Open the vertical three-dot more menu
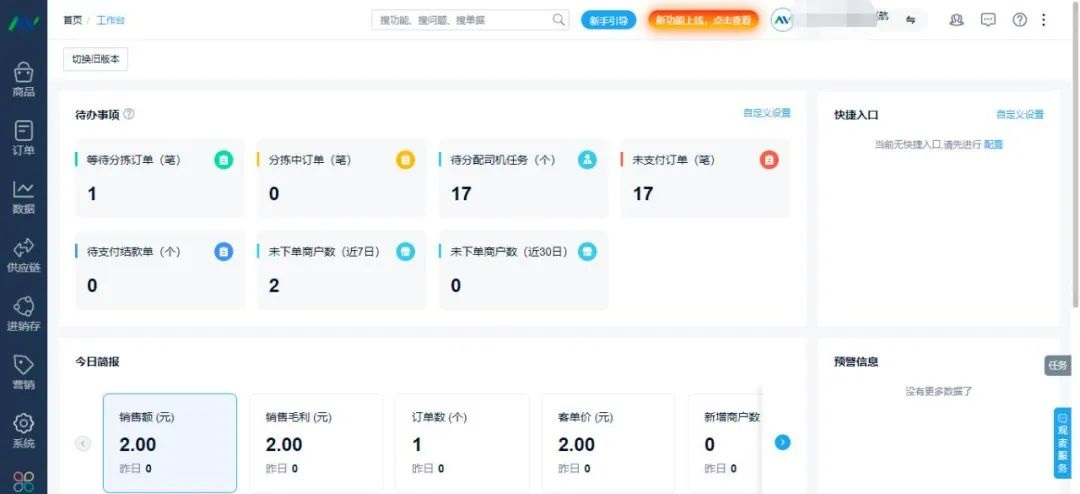The width and height of the screenshot is (1080, 494). click(x=1044, y=20)
